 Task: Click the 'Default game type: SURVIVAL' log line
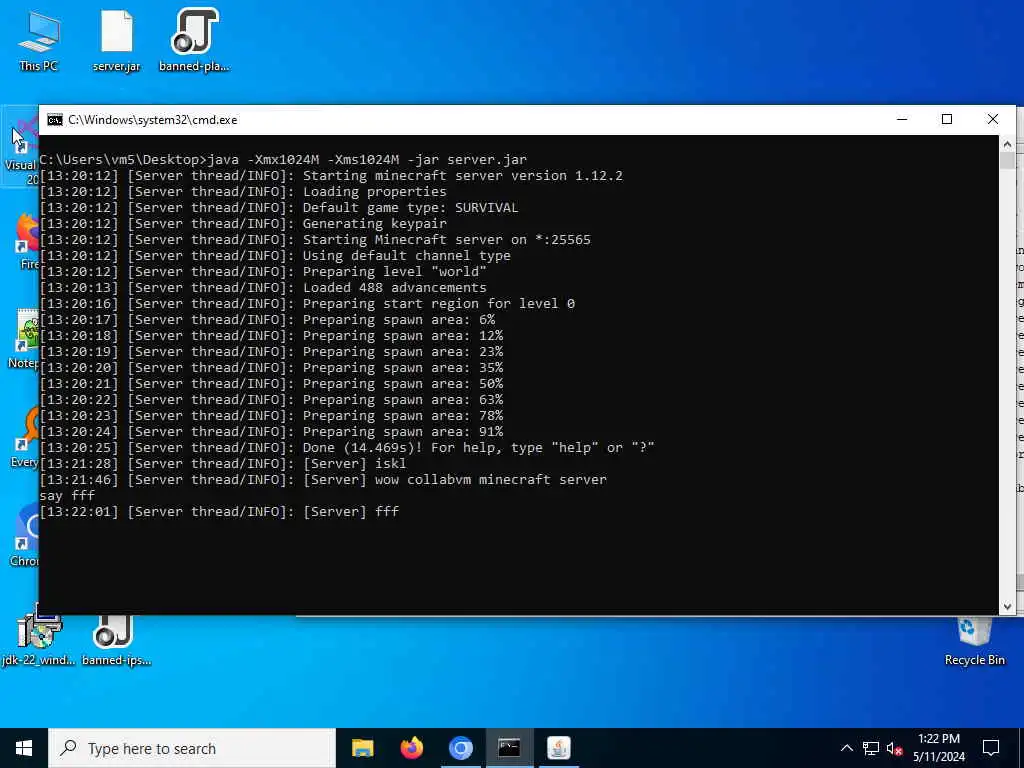[279, 208]
